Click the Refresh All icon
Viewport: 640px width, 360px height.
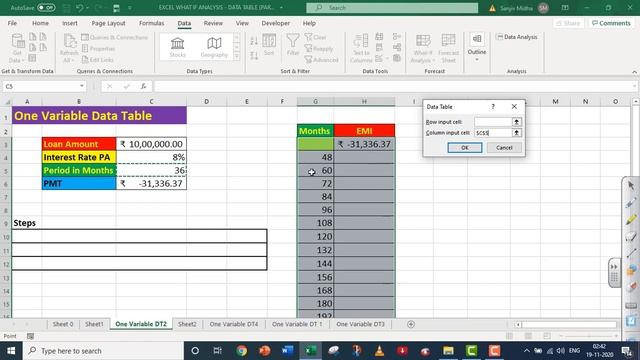(x=69, y=48)
